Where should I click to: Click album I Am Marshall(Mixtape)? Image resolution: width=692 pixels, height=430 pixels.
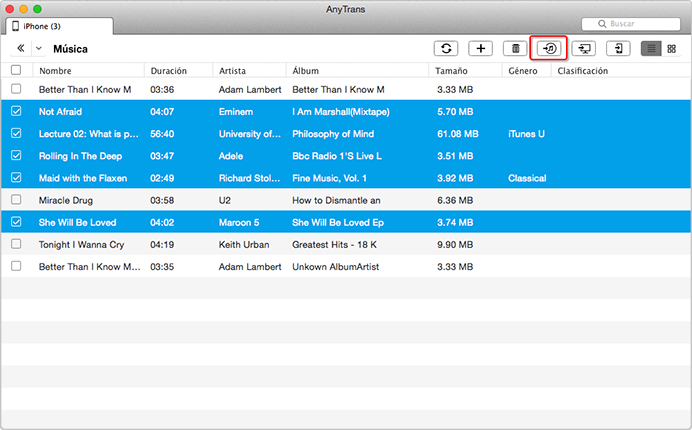(341, 112)
